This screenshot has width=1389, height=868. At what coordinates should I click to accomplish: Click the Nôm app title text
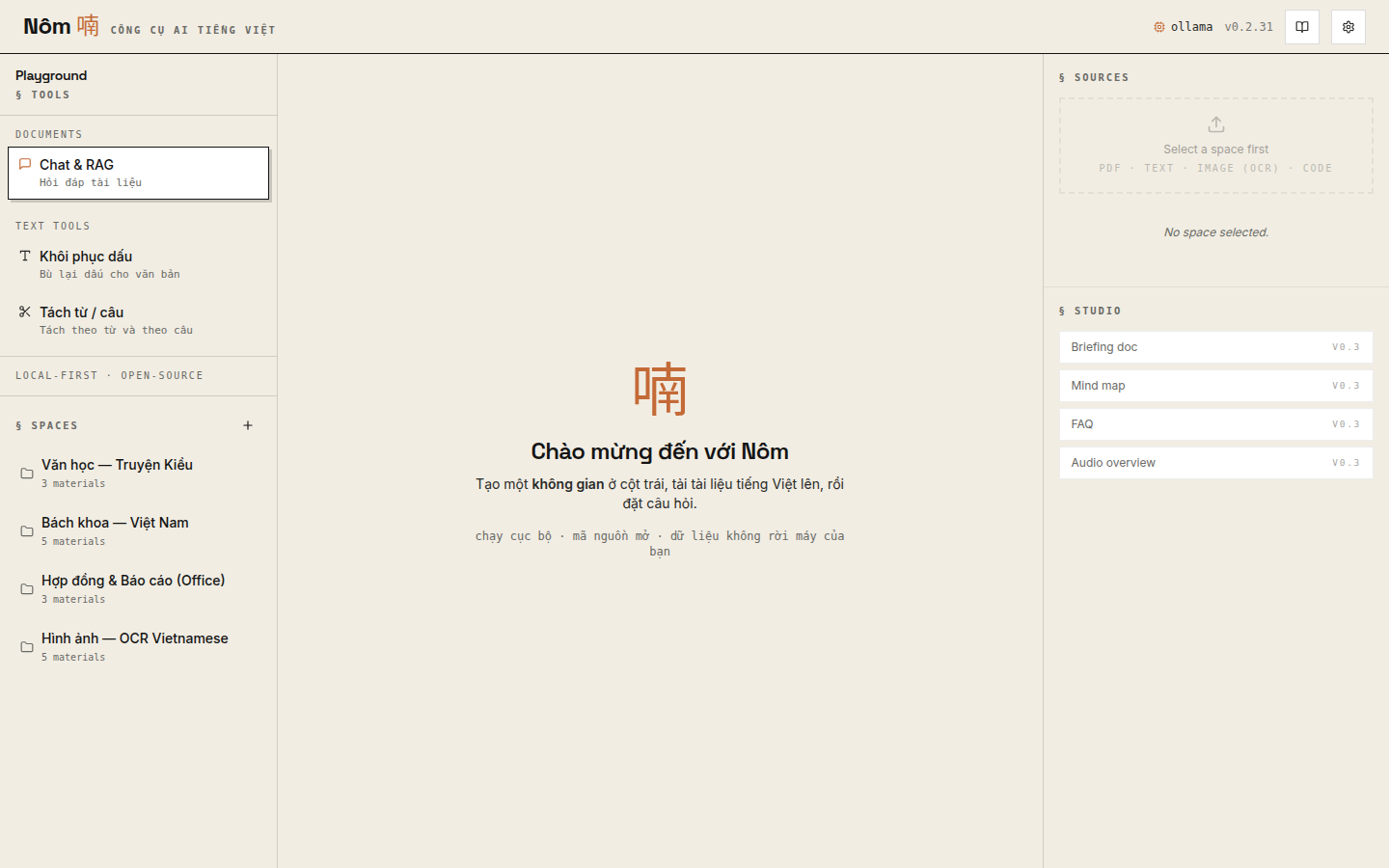point(47,26)
